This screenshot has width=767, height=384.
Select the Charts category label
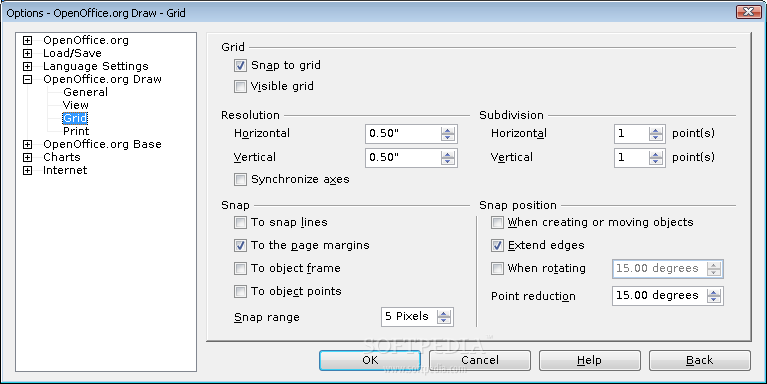[x=62, y=157]
